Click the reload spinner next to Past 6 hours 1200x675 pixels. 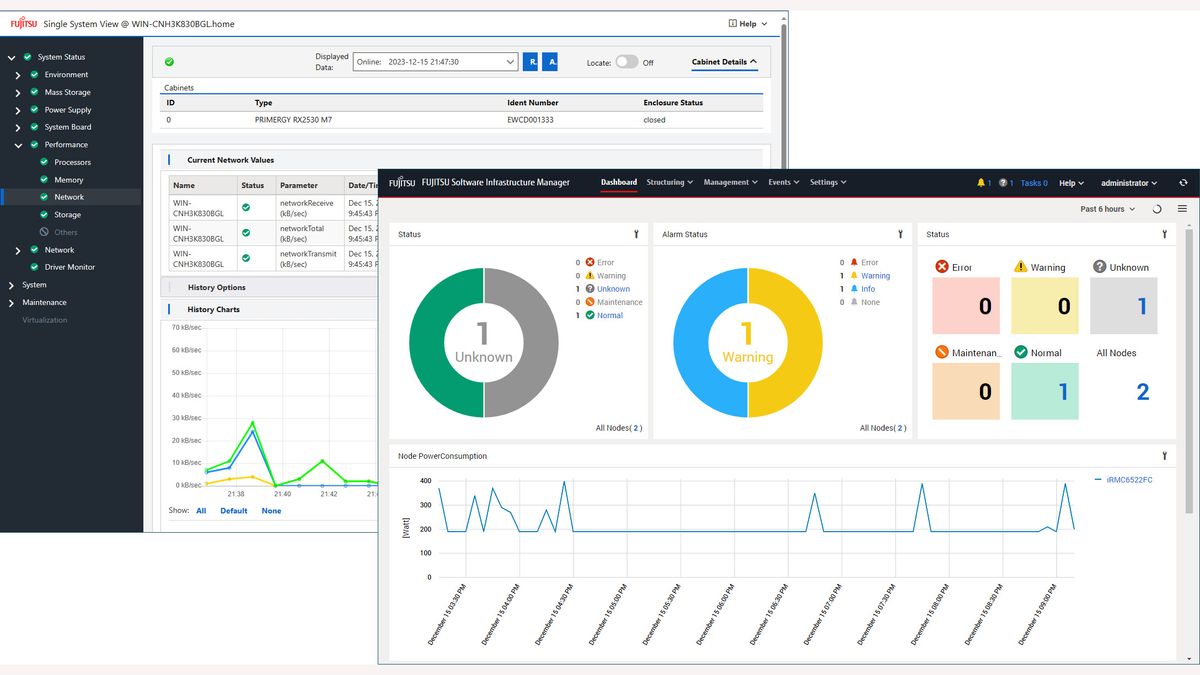pos(1157,209)
